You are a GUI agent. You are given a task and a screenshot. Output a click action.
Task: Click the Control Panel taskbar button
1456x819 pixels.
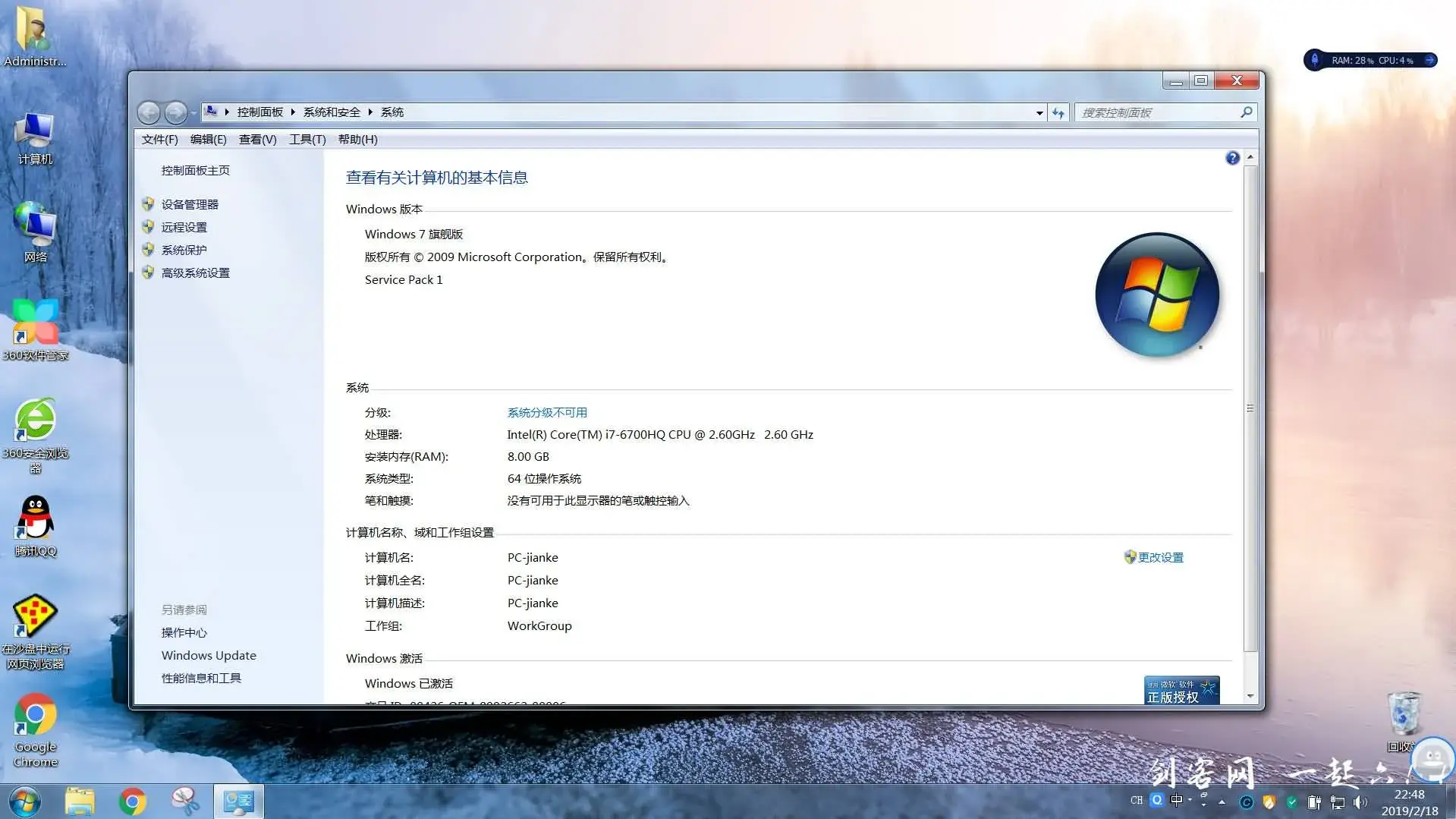(x=238, y=802)
